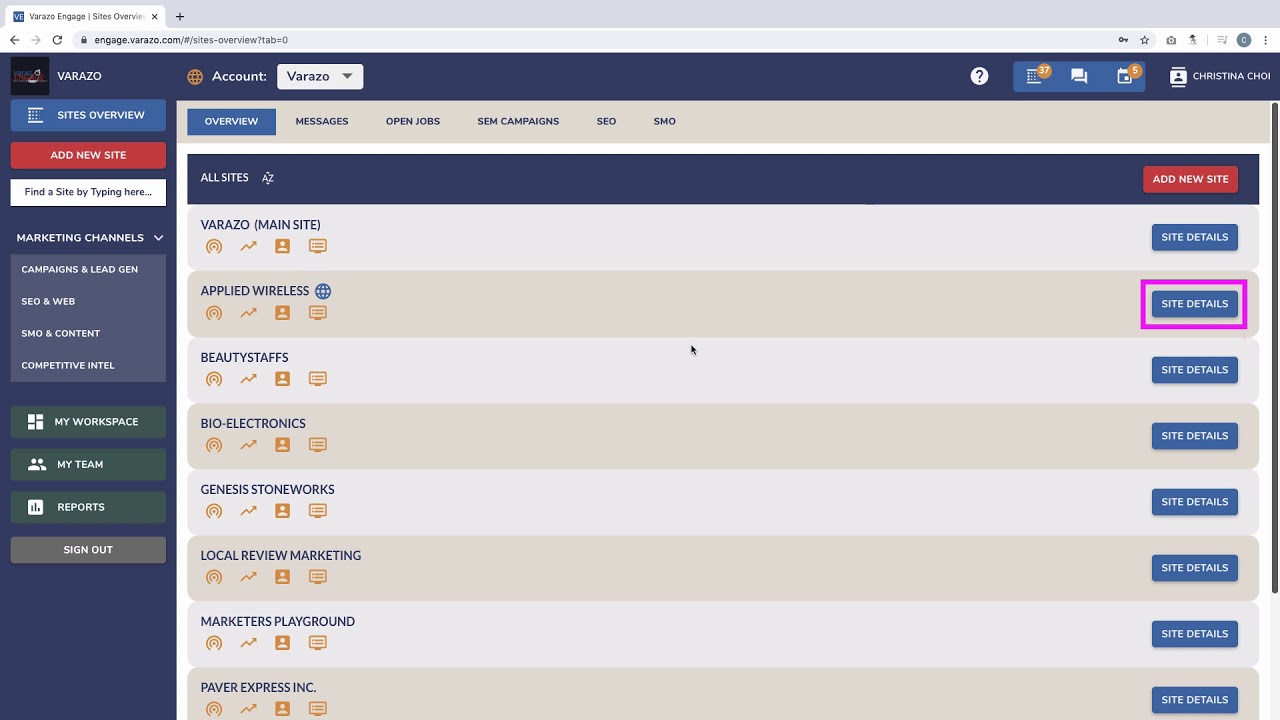The width and height of the screenshot is (1280, 720).
Task: Open My Workspace from the sidebar
Action: tap(88, 422)
